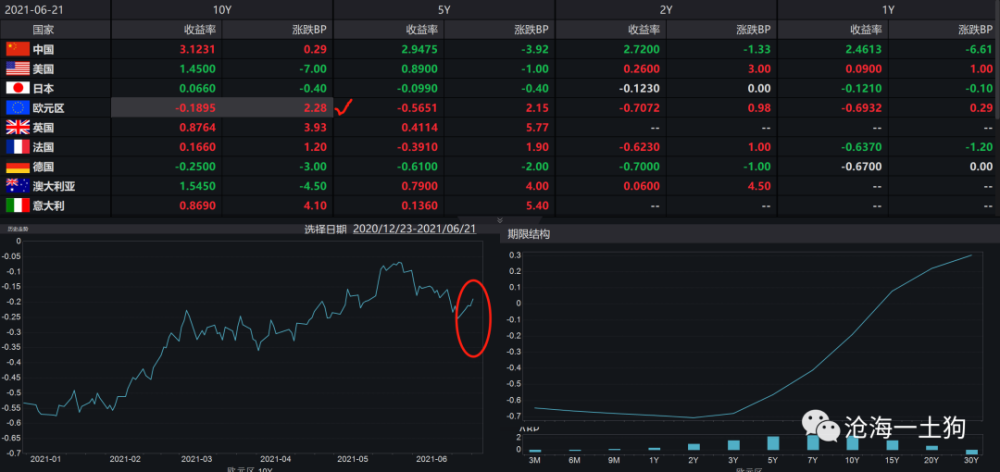Click China 5Y yield 2.9475

(x=419, y=49)
